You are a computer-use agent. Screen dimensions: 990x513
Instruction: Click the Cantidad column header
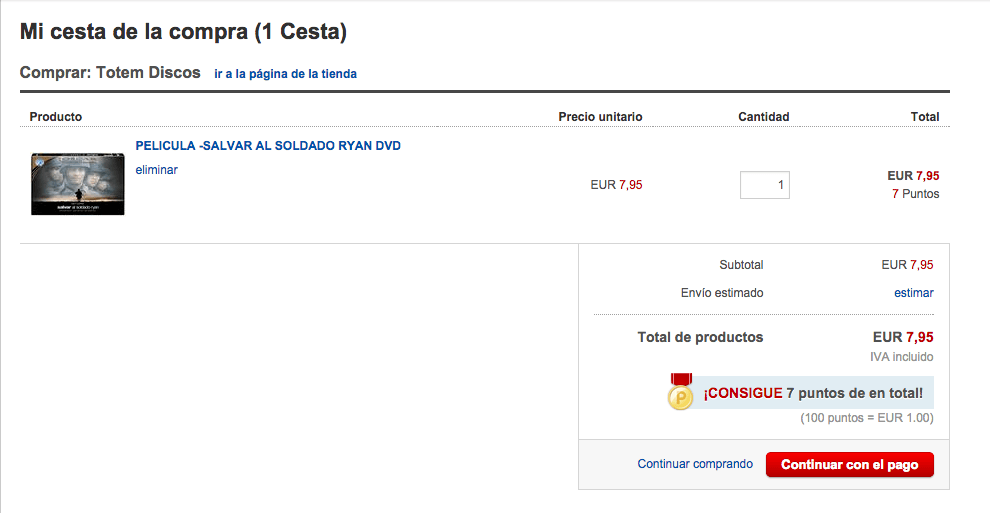click(763, 117)
